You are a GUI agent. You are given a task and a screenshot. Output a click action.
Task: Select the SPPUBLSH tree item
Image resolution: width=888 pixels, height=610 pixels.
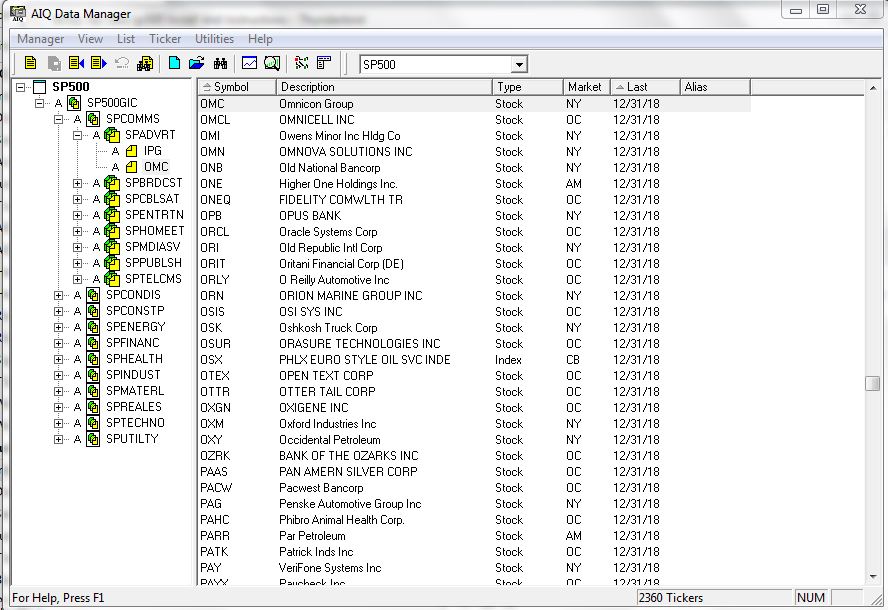pos(153,263)
